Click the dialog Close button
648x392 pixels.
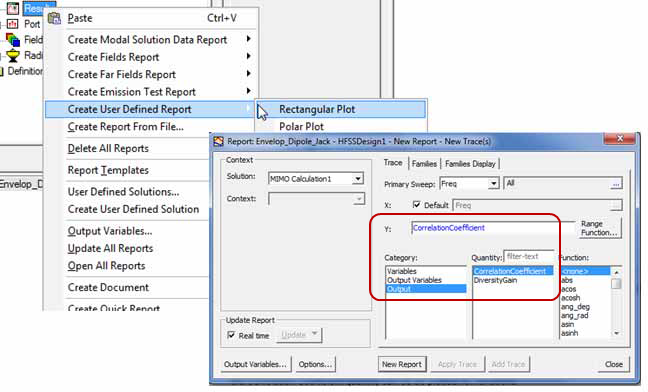614,364
